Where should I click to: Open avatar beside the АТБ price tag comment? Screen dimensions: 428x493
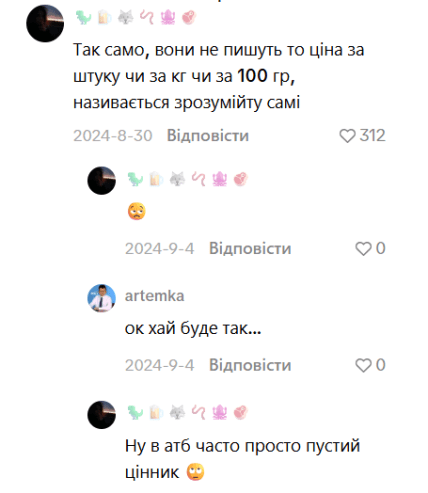[x=102, y=415]
